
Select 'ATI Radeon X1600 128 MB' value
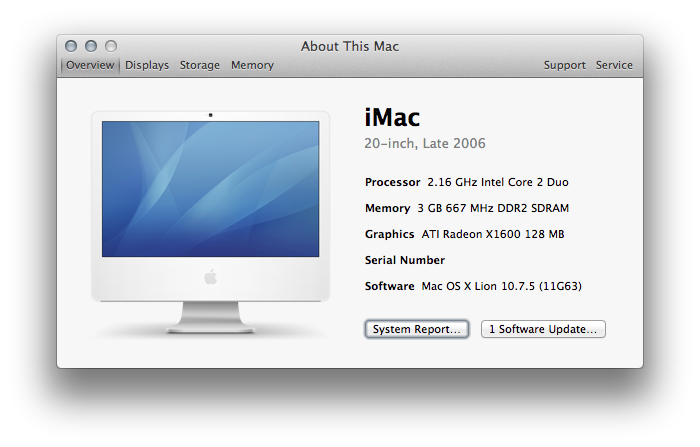[493, 234]
